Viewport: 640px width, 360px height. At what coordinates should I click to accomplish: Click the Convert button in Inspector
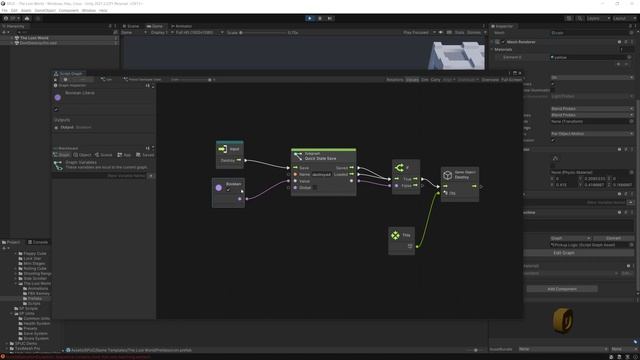click(613, 238)
